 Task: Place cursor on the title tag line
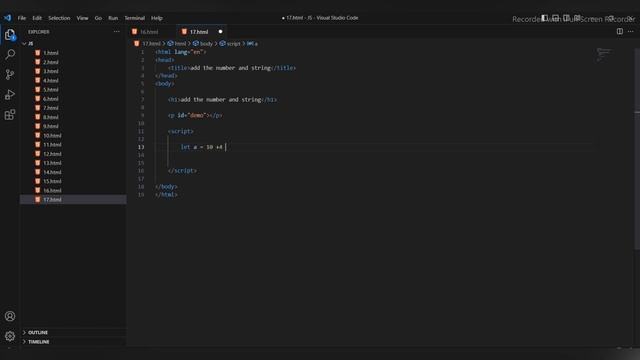click(x=232, y=68)
